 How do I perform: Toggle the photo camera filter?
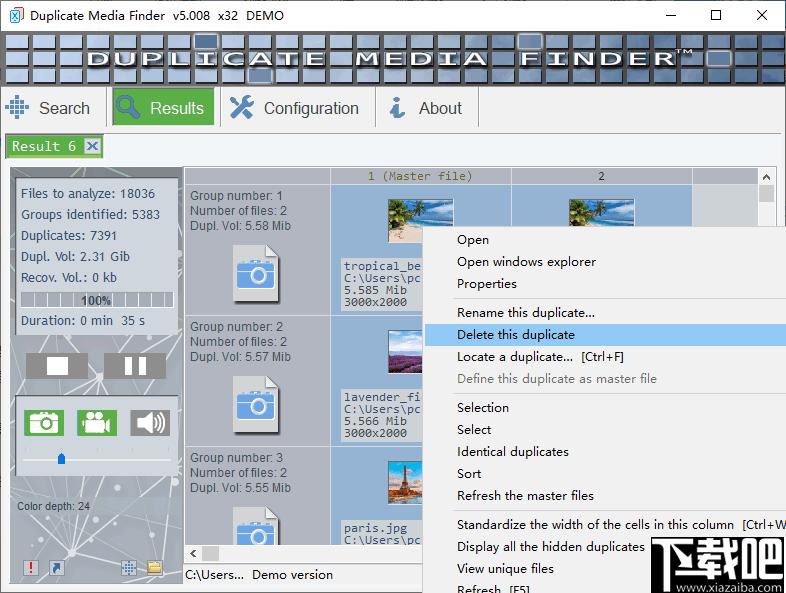[x=44, y=423]
